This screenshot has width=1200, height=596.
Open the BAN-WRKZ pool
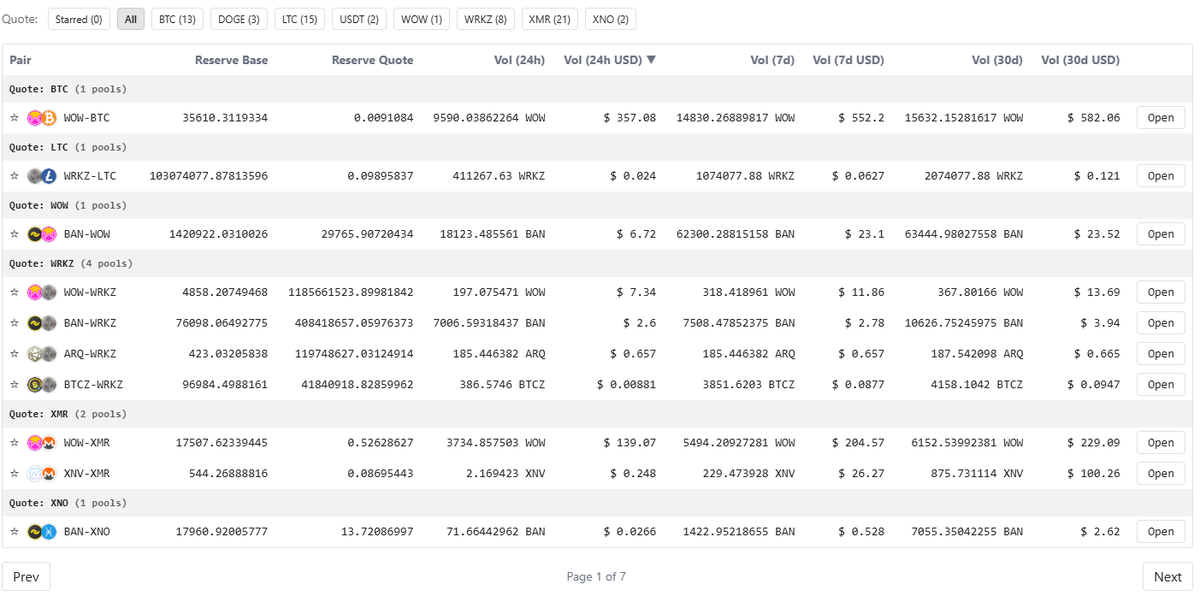(x=1160, y=323)
